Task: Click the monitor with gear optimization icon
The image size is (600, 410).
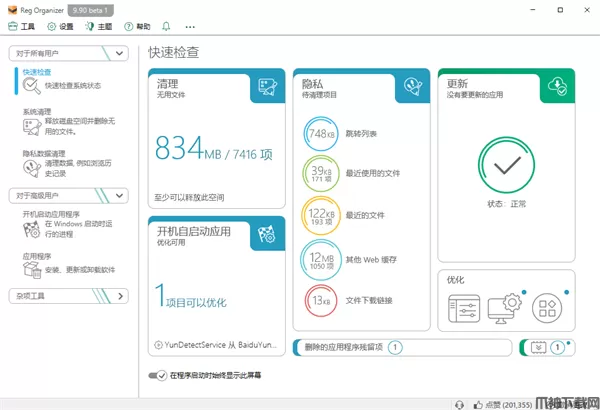Action: click(x=508, y=306)
